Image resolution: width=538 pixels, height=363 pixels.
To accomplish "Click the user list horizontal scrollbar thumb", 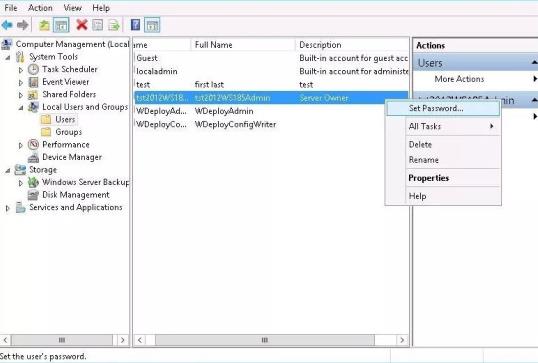I will (x=265, y=340).
